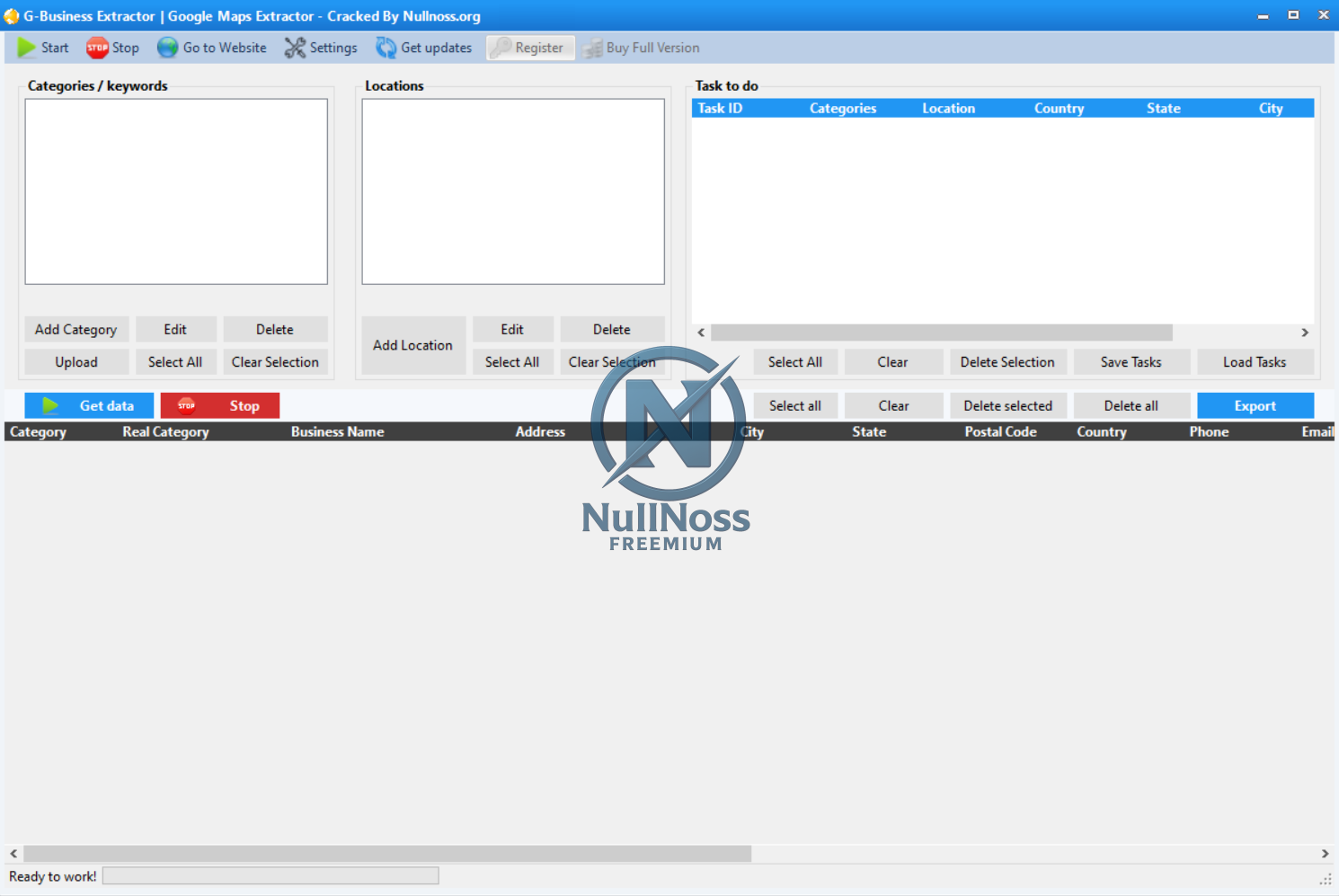
Task: Sort by Business Name column header
Action: click(x=337, y=432)
